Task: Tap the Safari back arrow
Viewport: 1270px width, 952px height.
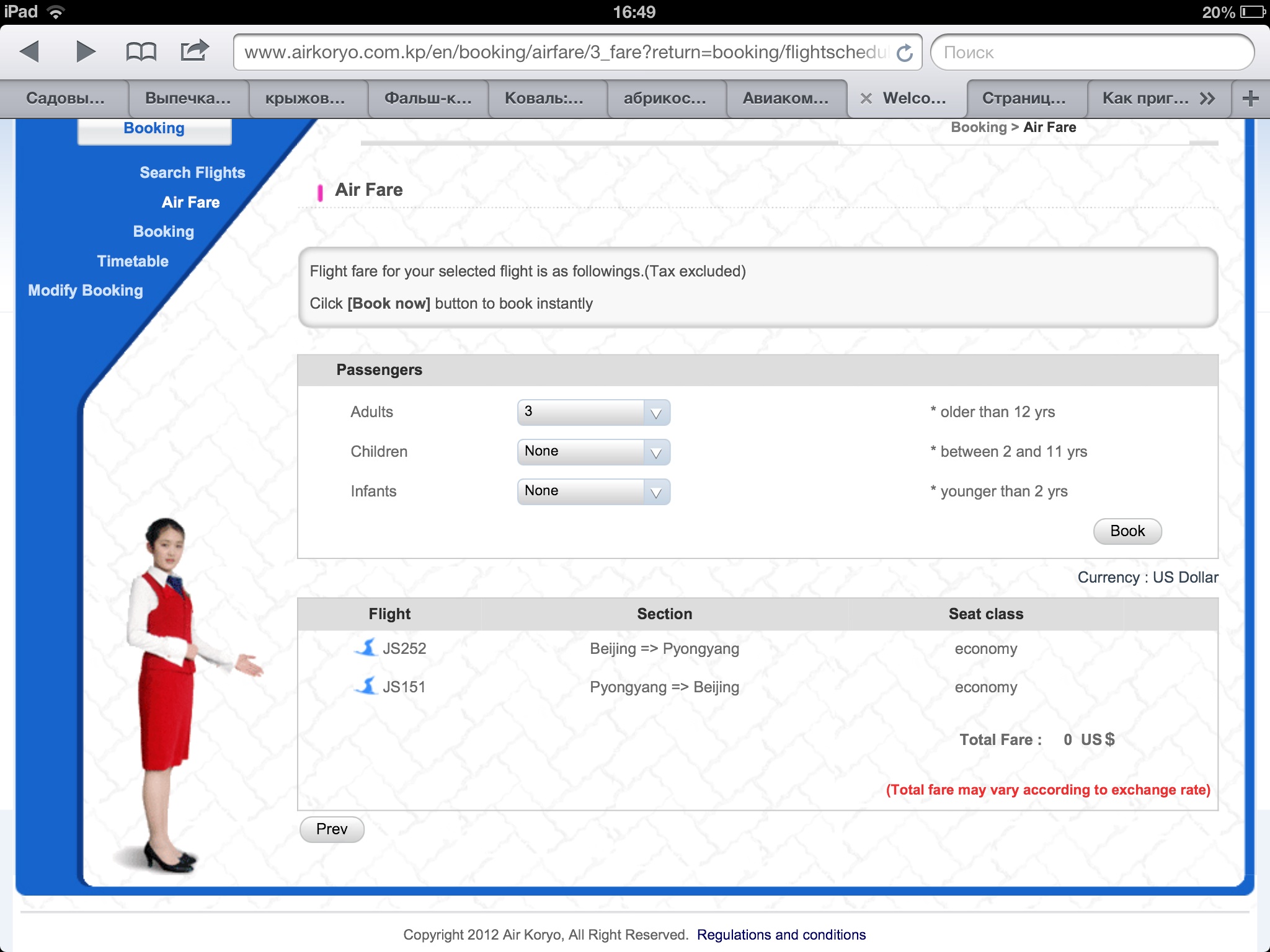Action: [x=30, y=51]
